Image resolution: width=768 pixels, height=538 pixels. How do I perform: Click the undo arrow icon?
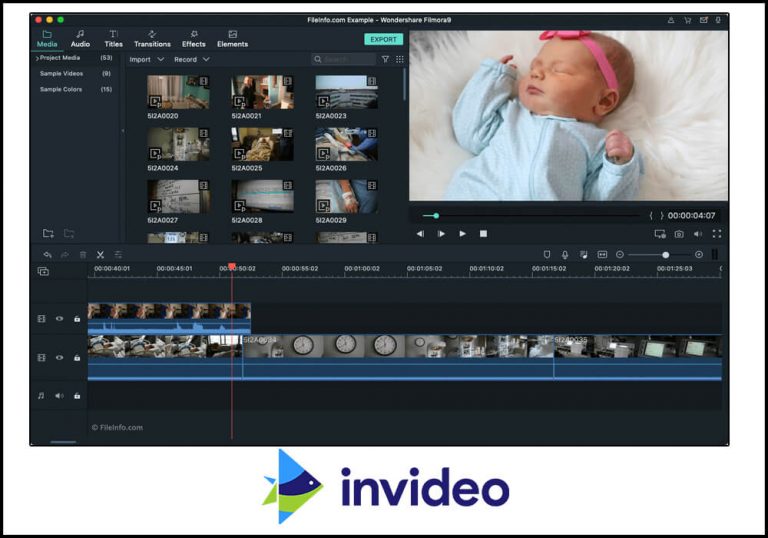coord(48,254)
